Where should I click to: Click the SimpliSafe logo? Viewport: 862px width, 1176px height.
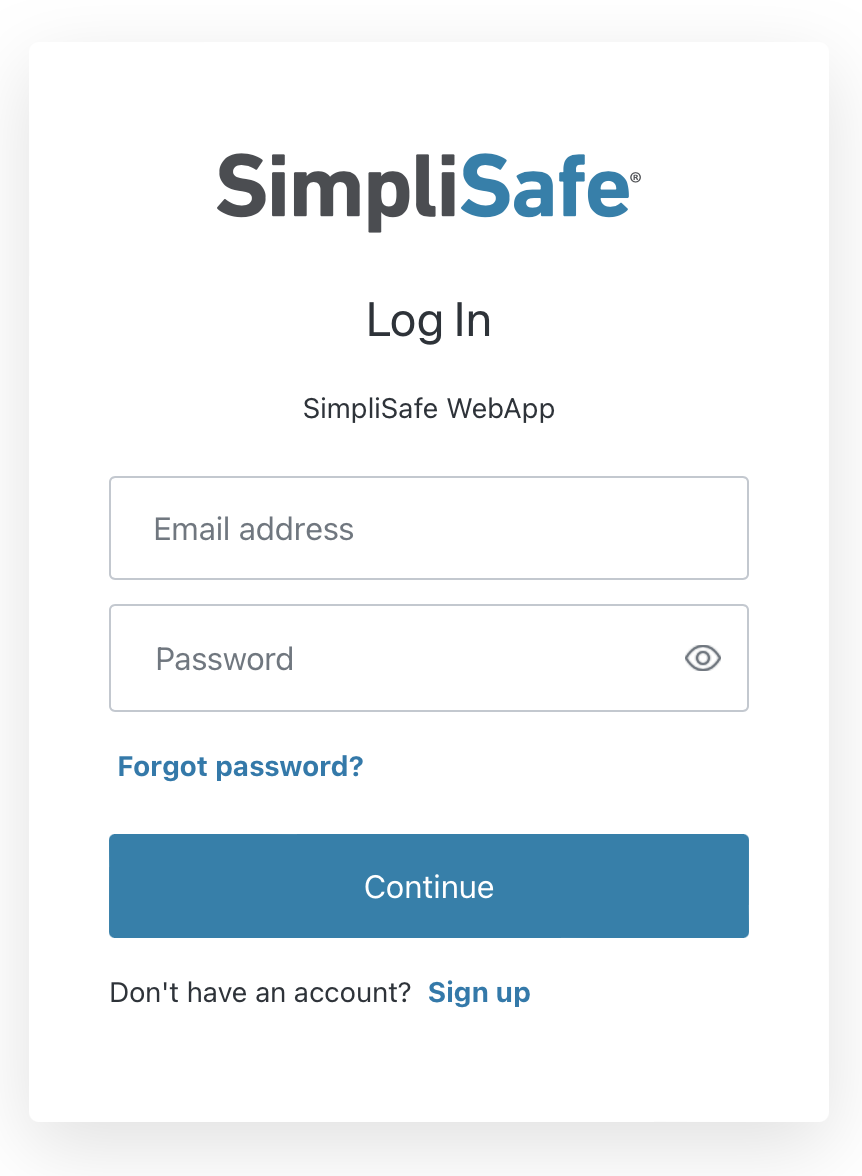[428, 186]
